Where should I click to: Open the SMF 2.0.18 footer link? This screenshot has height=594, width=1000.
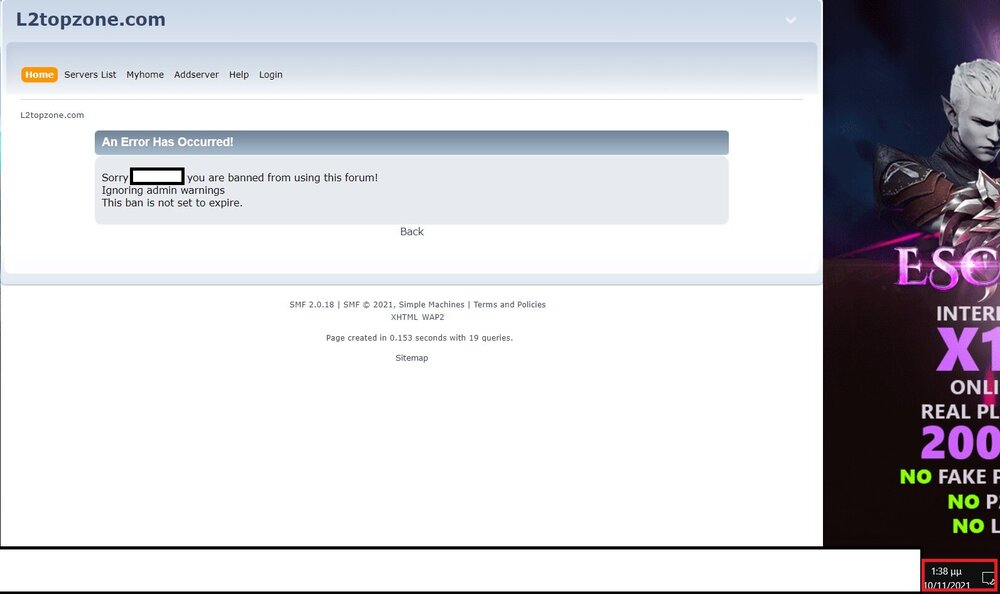(312, 305)
